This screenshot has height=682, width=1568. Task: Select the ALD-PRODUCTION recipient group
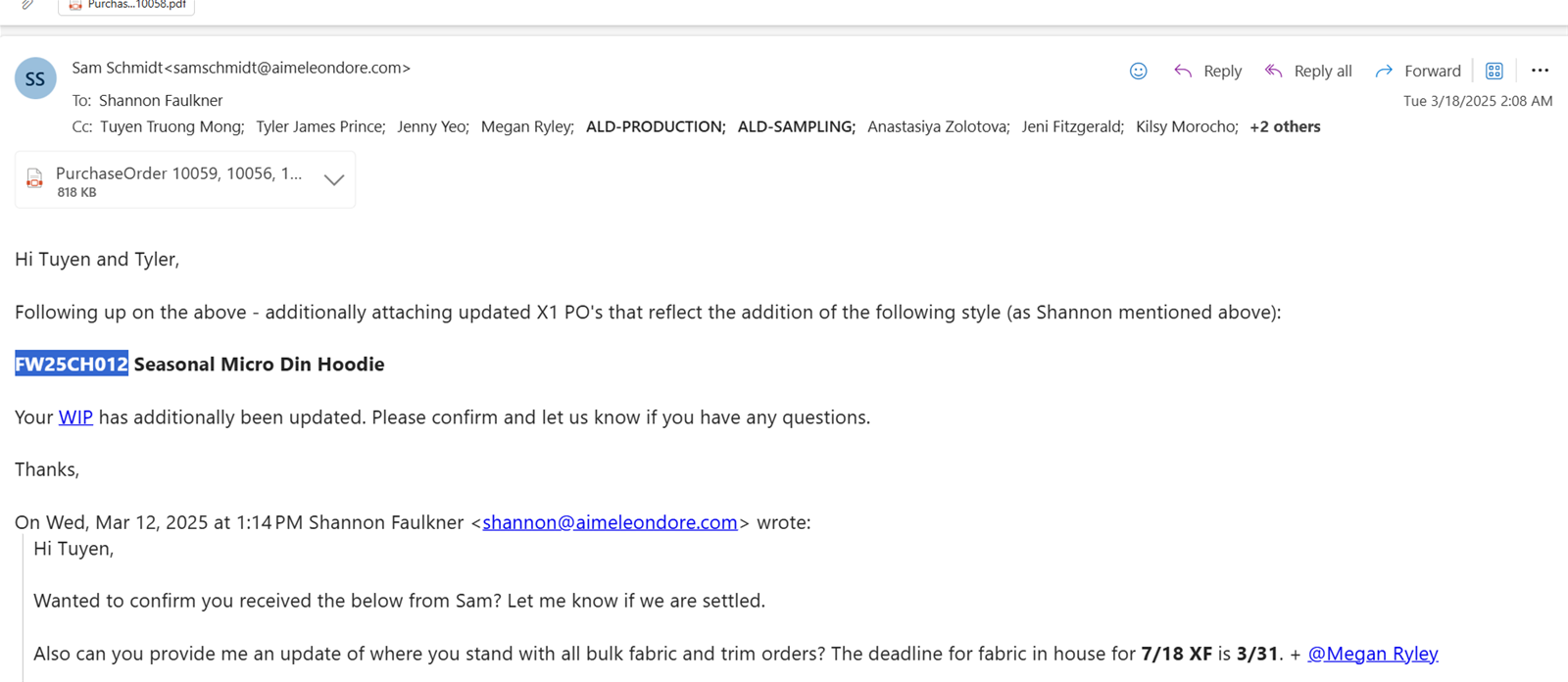point(656,126)
